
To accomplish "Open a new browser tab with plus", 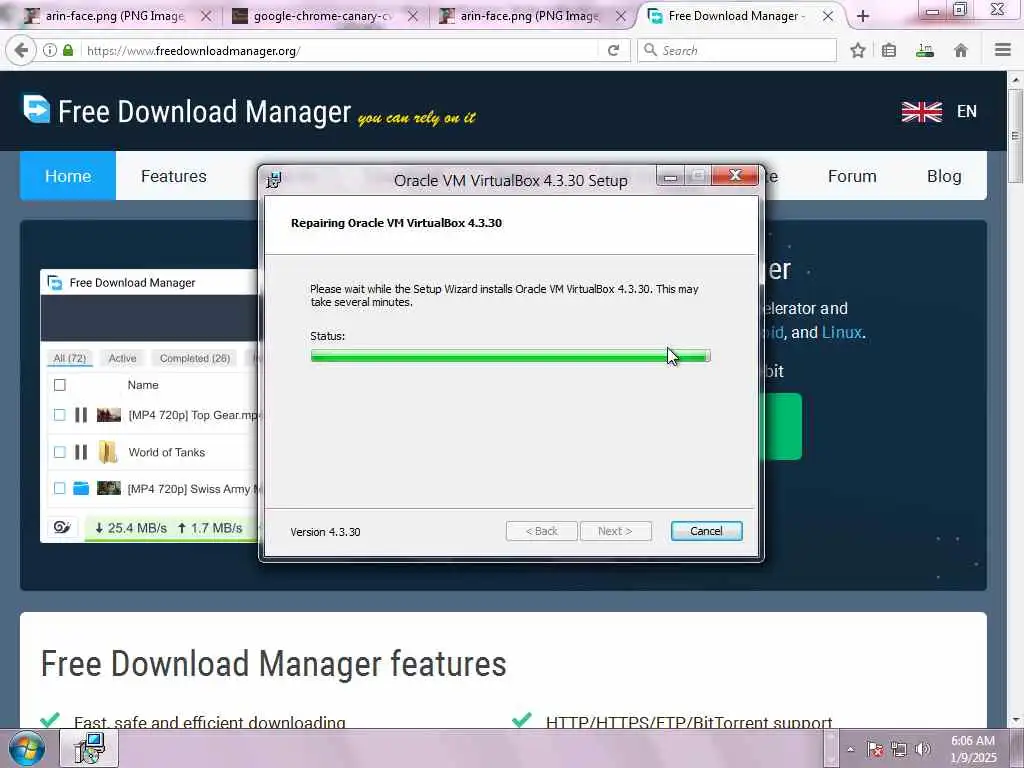I will (x=863, y=16).
